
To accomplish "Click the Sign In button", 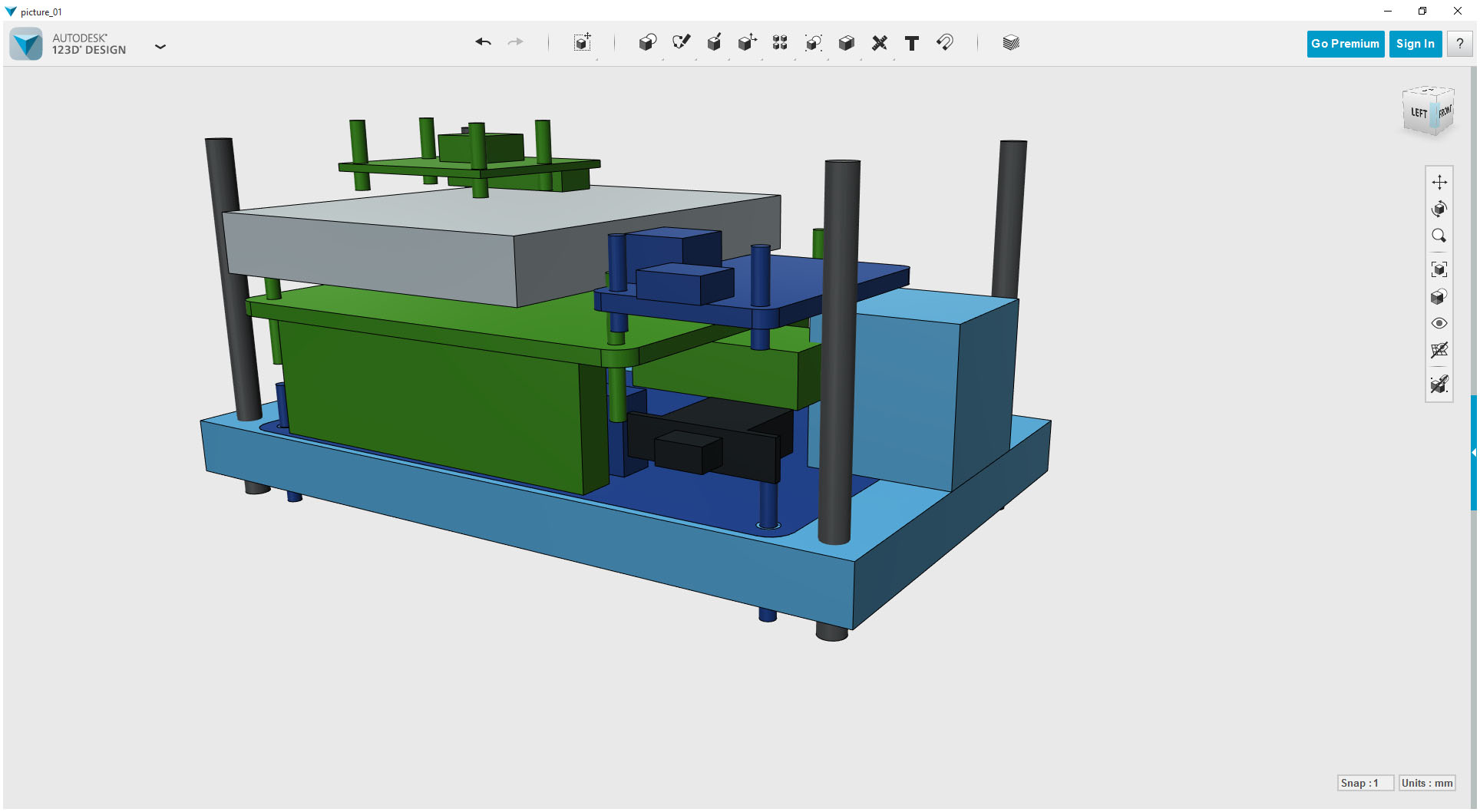I will pos(1415,43).
